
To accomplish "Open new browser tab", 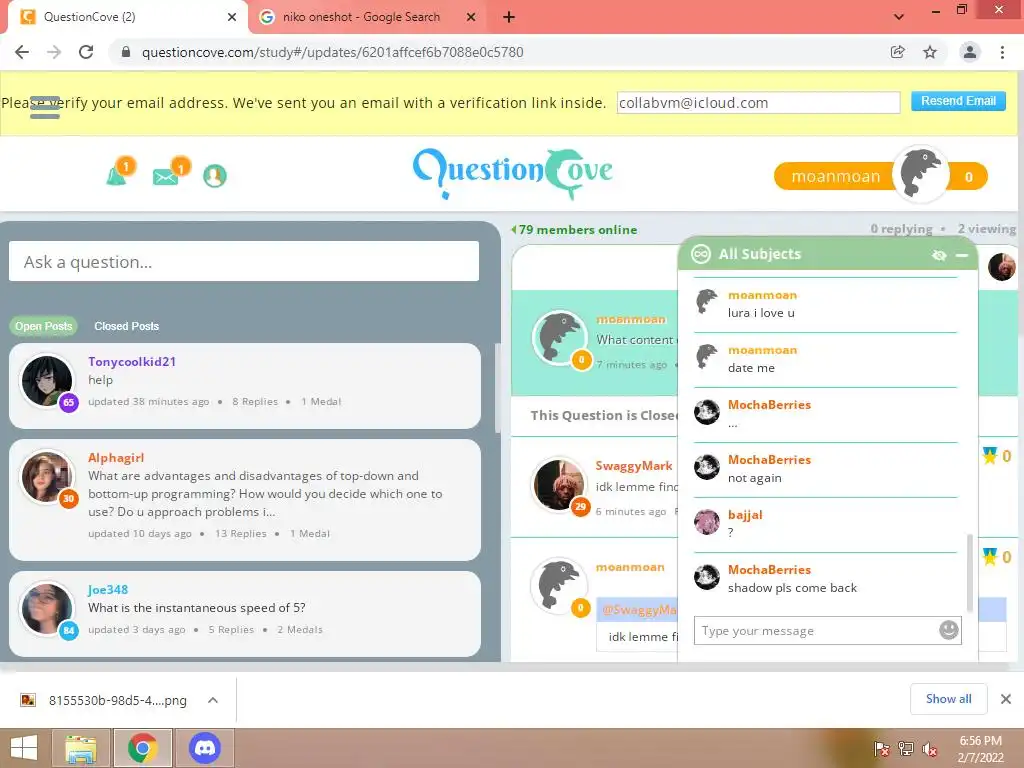I will (509, 17).
